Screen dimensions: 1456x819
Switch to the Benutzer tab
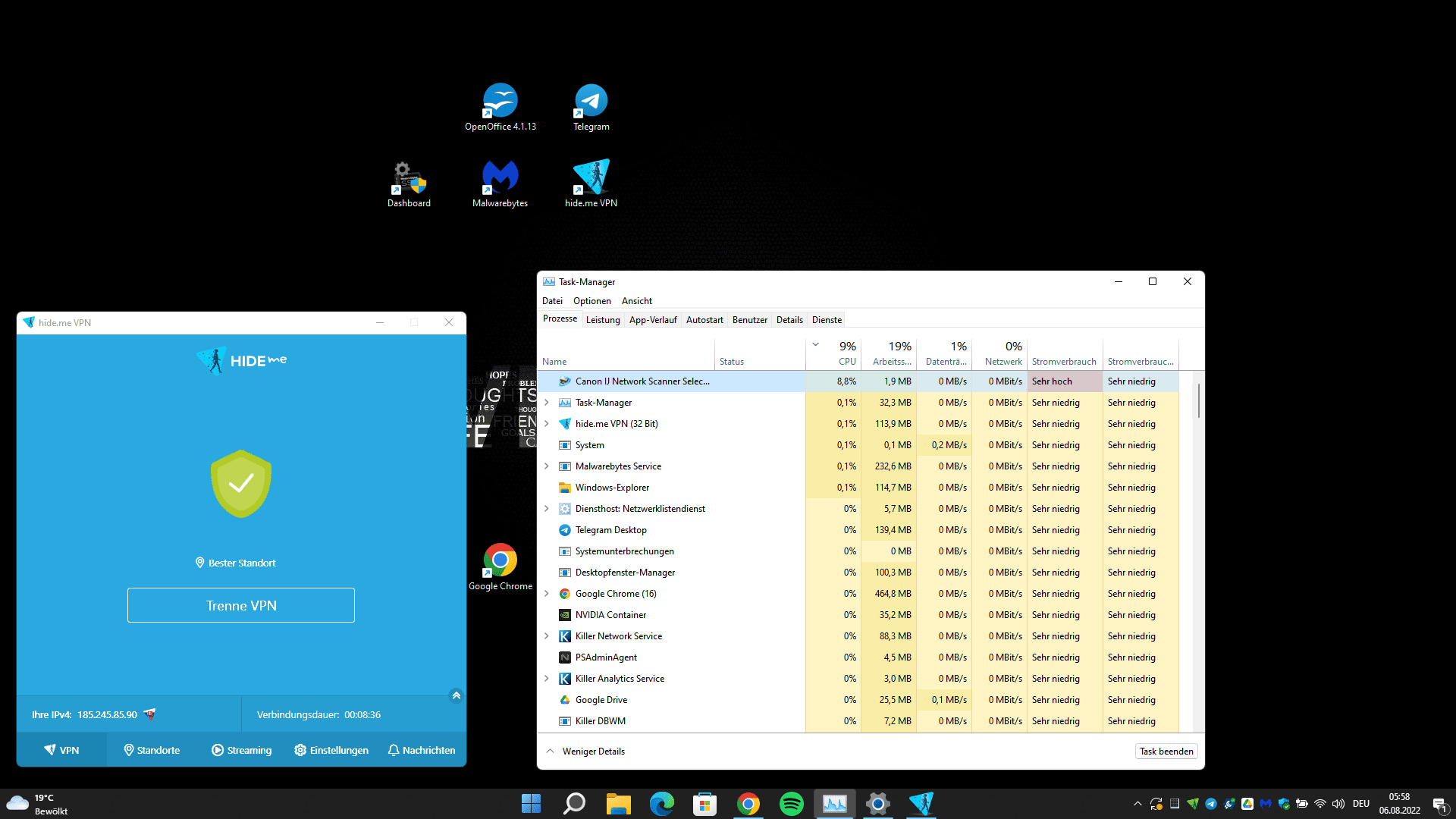(x=750, y=320)
